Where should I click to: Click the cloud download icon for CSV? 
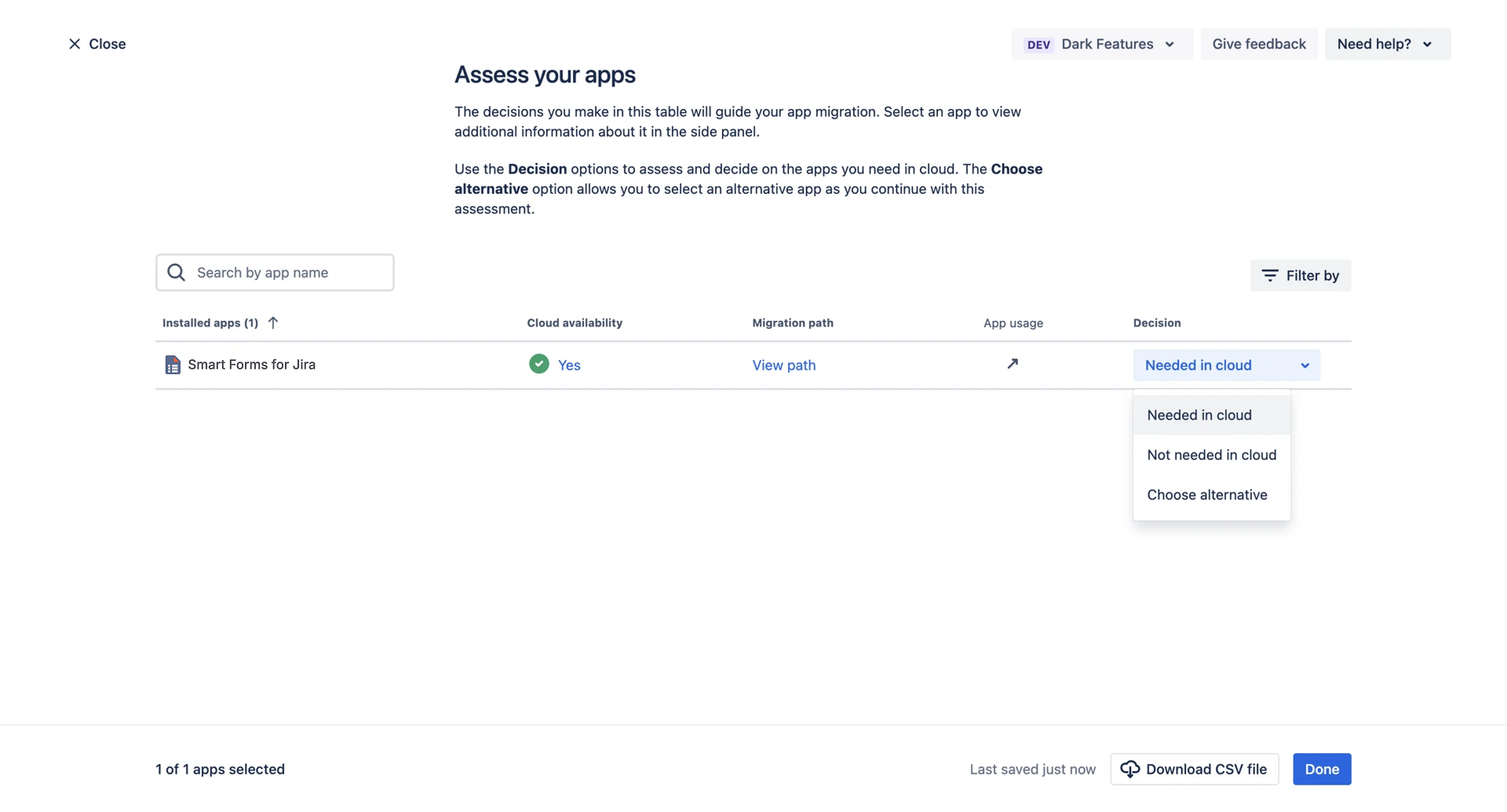click(x=1129, y=769)
